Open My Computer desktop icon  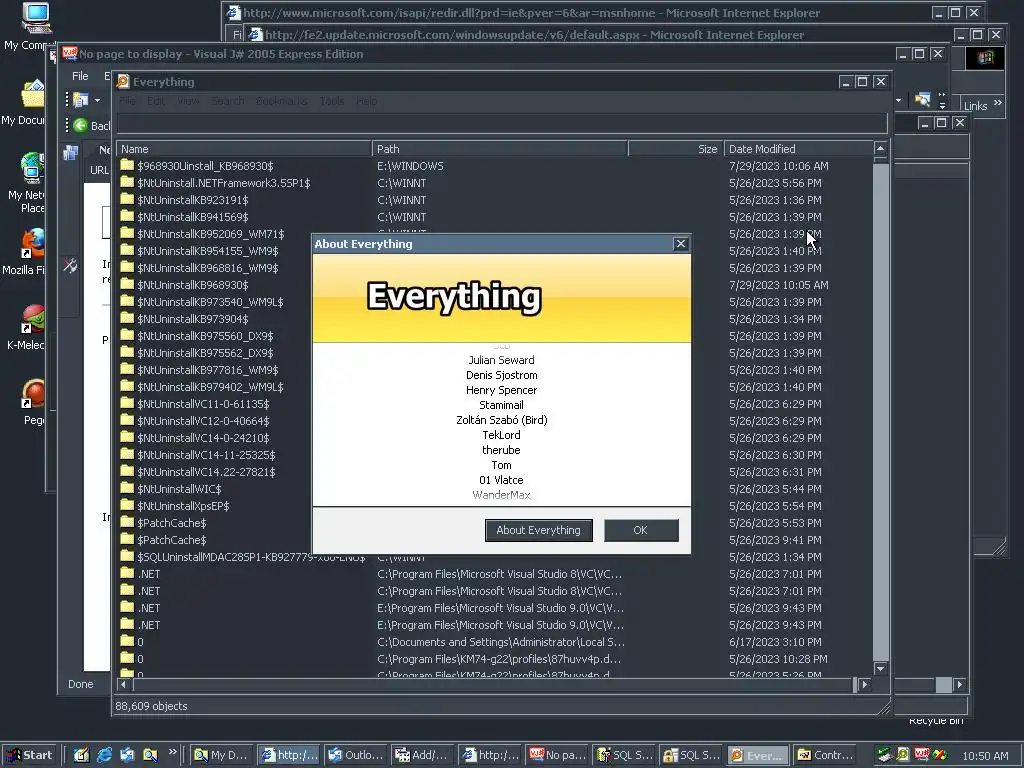pyautogui.click(x=35, y=18)
